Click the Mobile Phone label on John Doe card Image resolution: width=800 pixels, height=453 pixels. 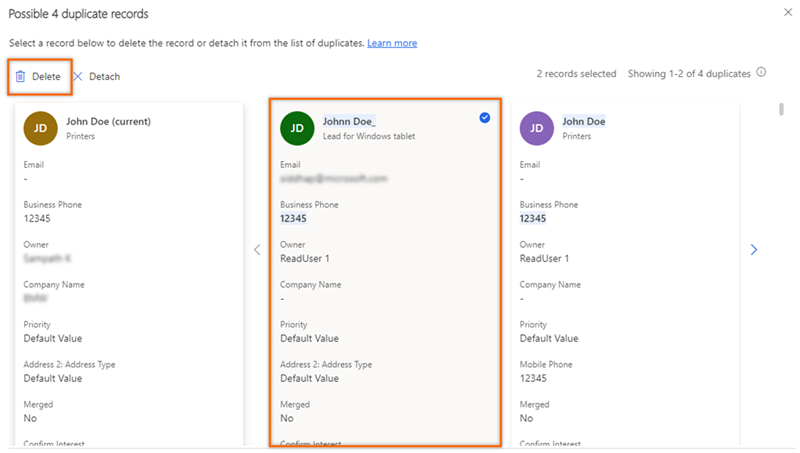546,364
